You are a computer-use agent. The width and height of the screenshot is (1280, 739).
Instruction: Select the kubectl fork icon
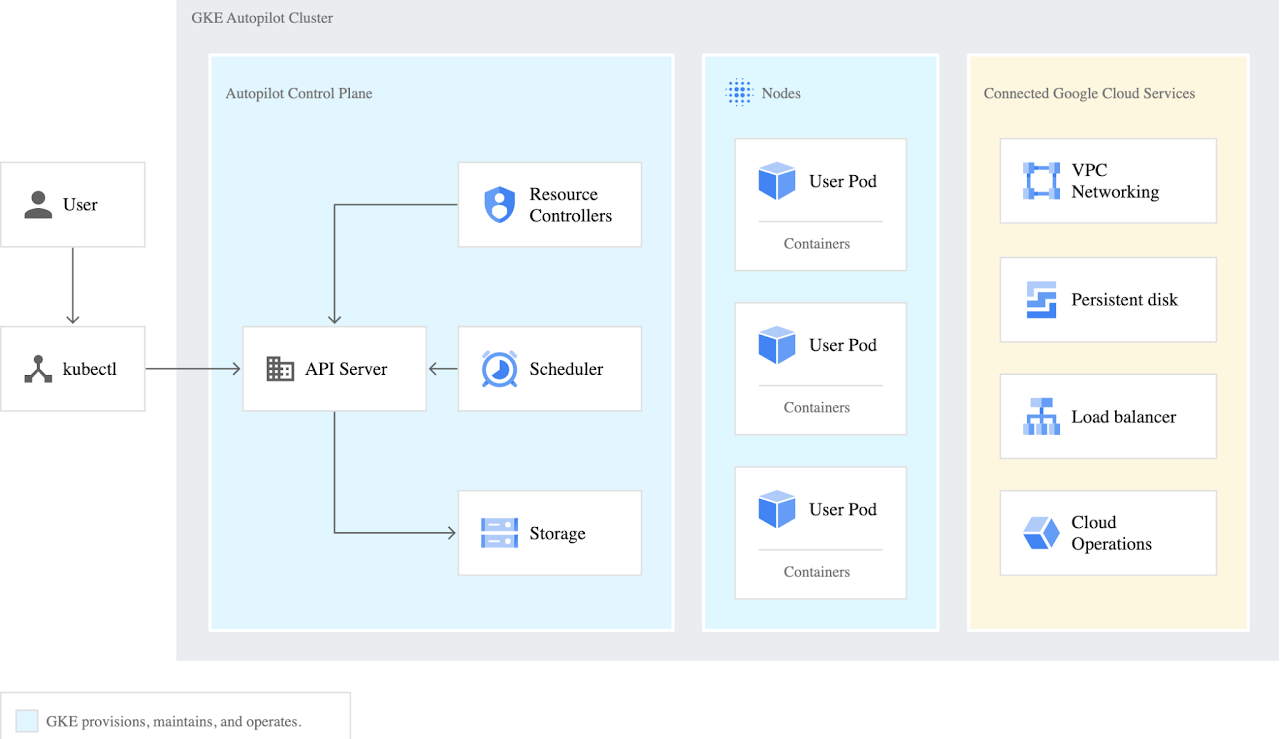[38, 369]
